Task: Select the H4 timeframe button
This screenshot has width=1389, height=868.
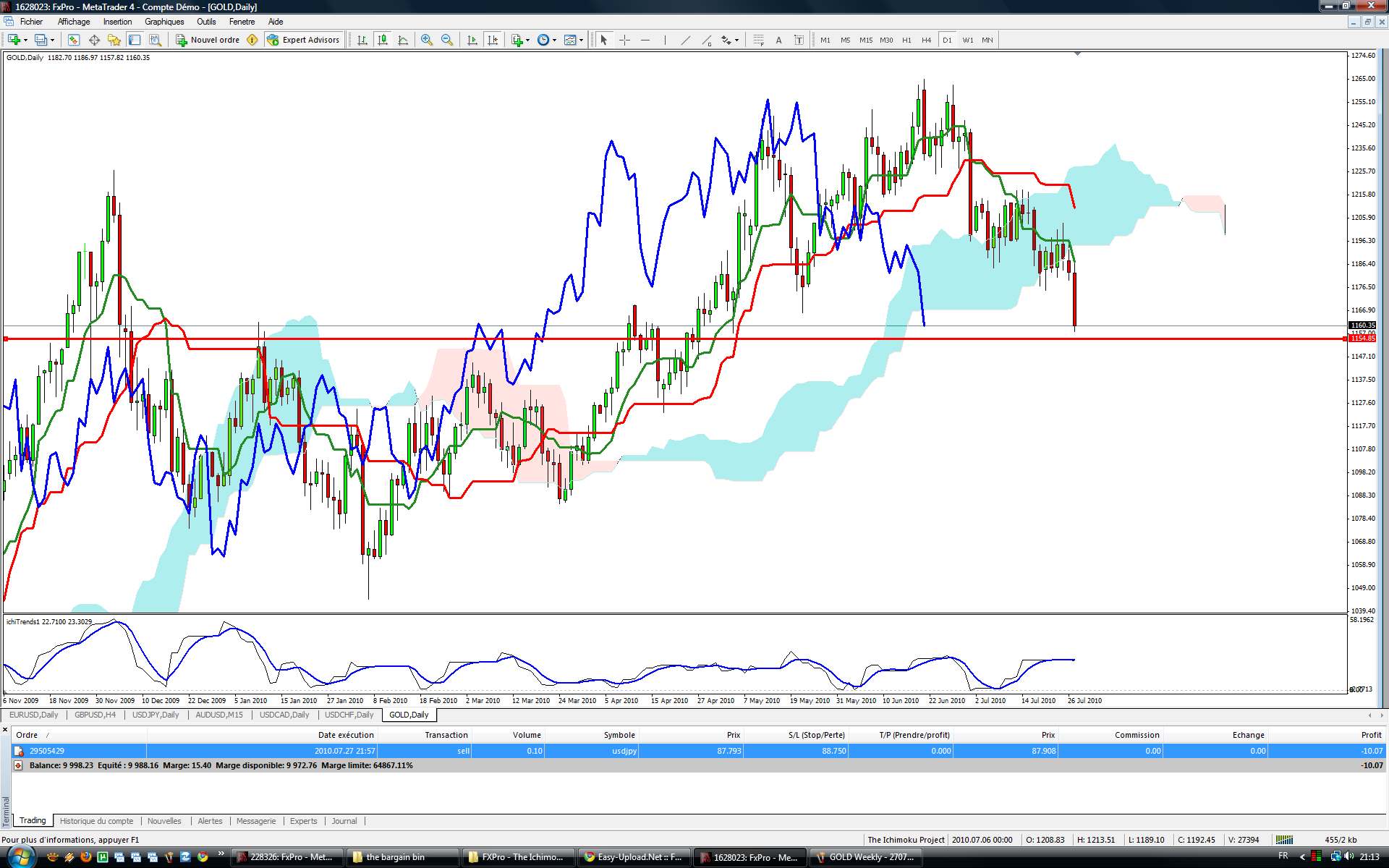Action: [926, 40]
